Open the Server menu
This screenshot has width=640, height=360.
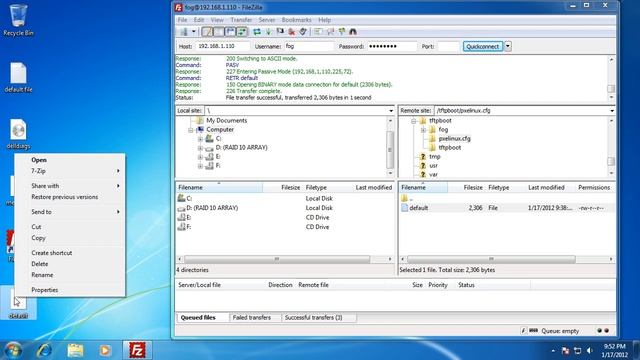point(267,20)
